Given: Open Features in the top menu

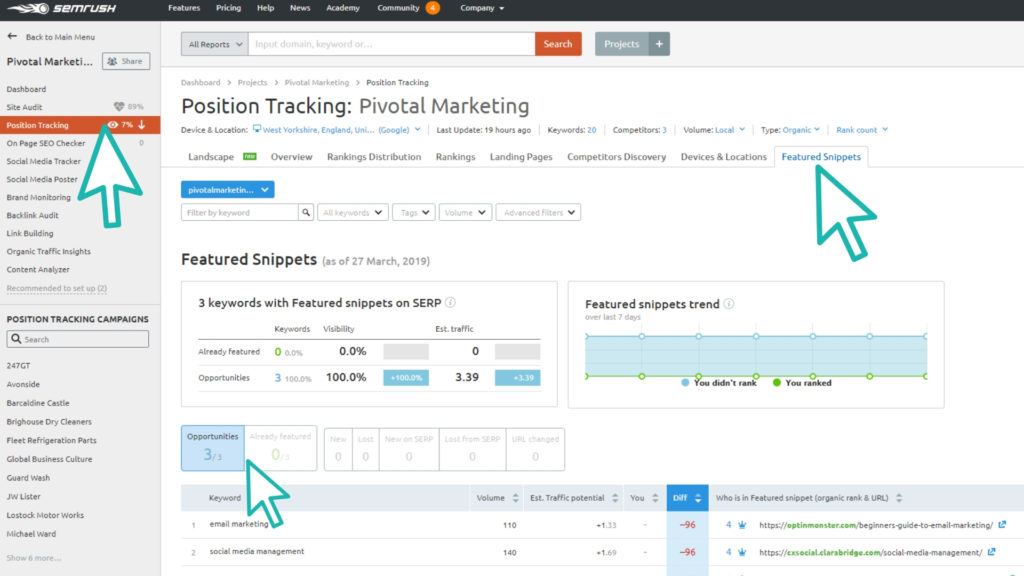Looking at the screenshot, I should tap(184, 8).
